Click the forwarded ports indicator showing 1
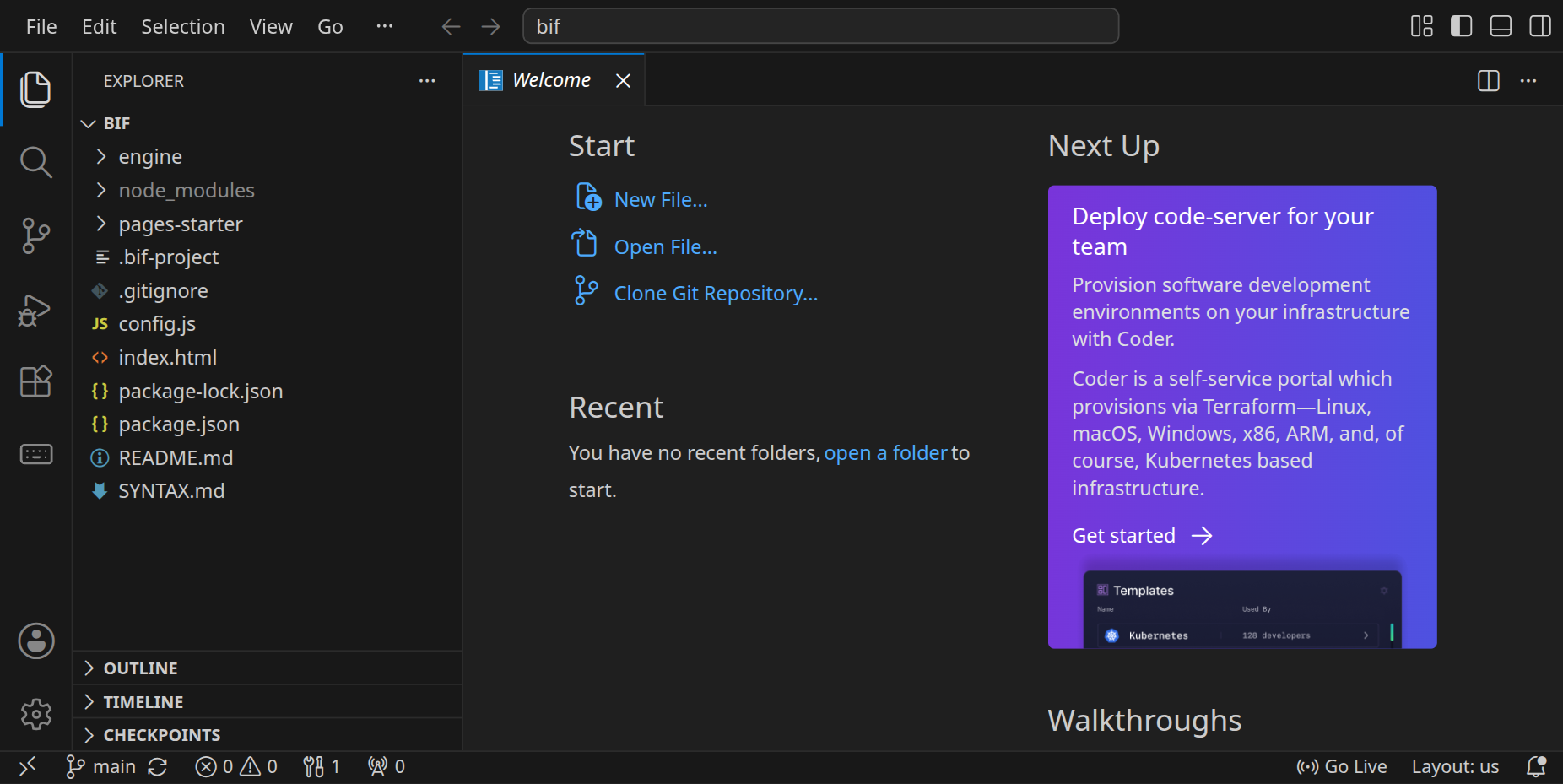The height and width of the screenshot is (784, 1563). coord(322,766)
